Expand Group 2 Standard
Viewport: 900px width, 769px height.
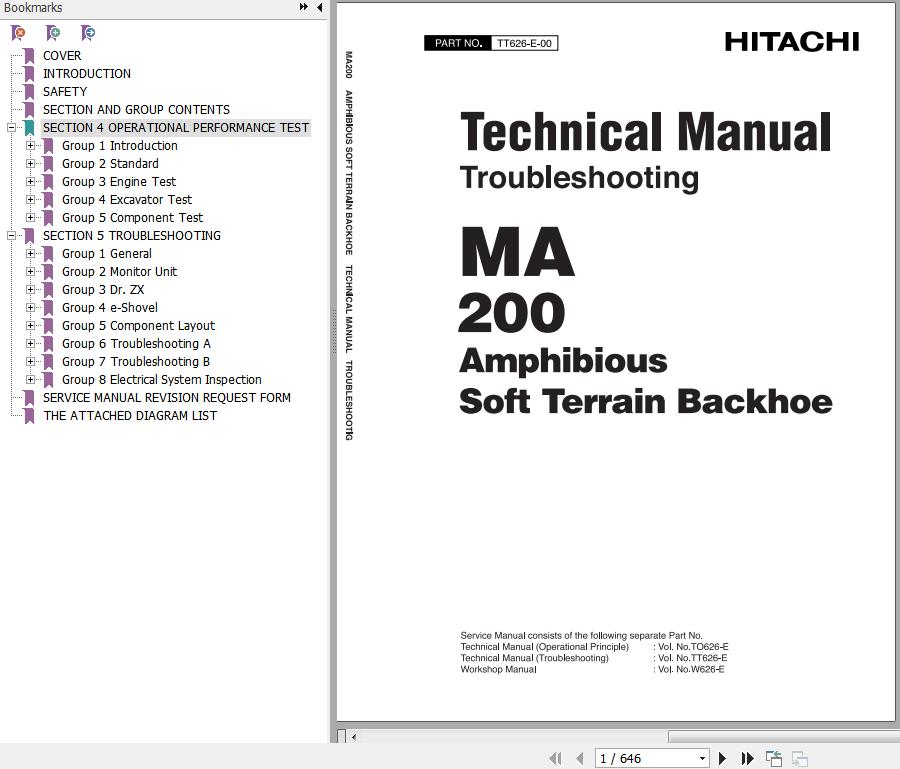30,164
